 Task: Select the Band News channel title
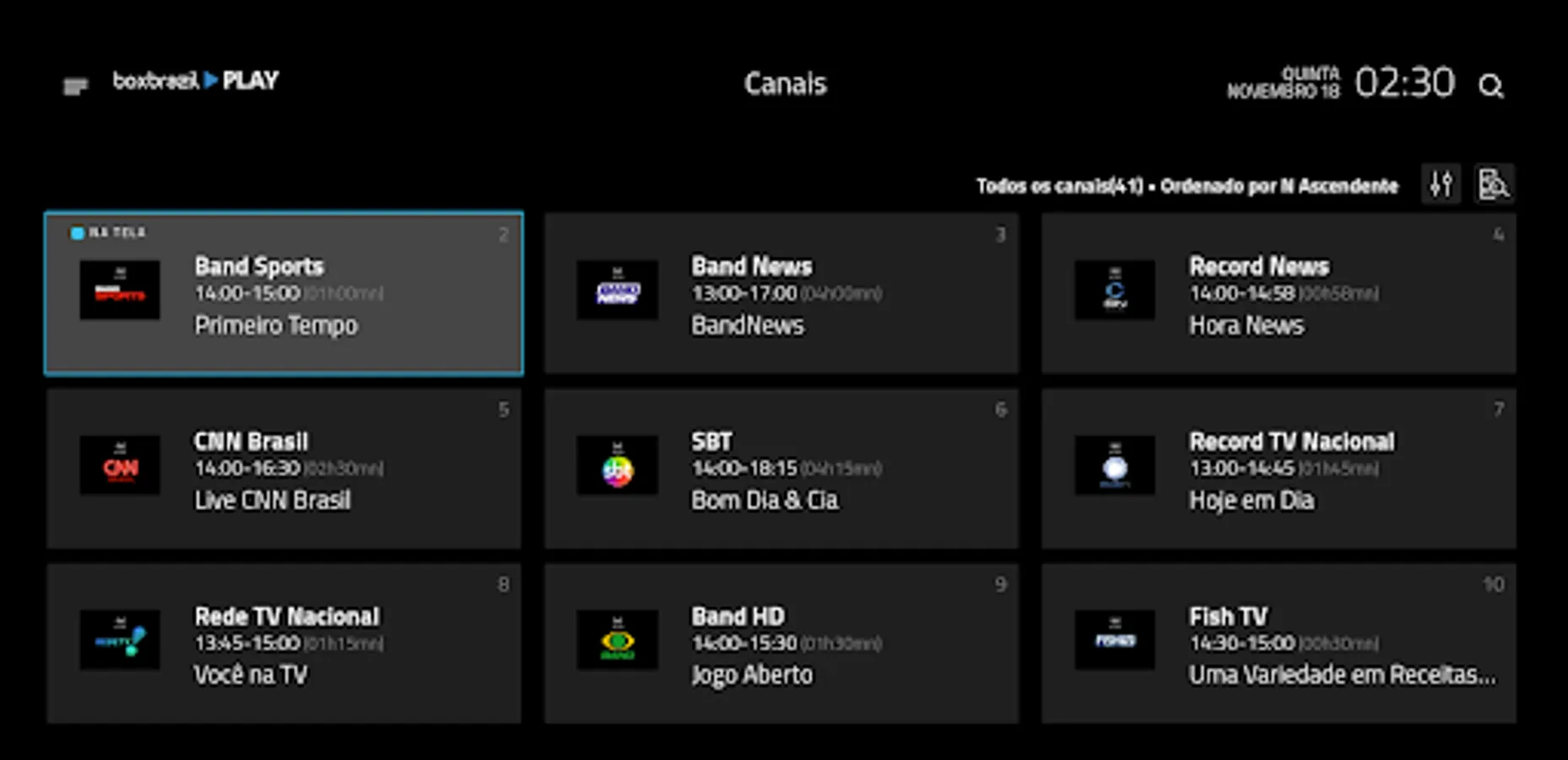[x=752, y=267]
